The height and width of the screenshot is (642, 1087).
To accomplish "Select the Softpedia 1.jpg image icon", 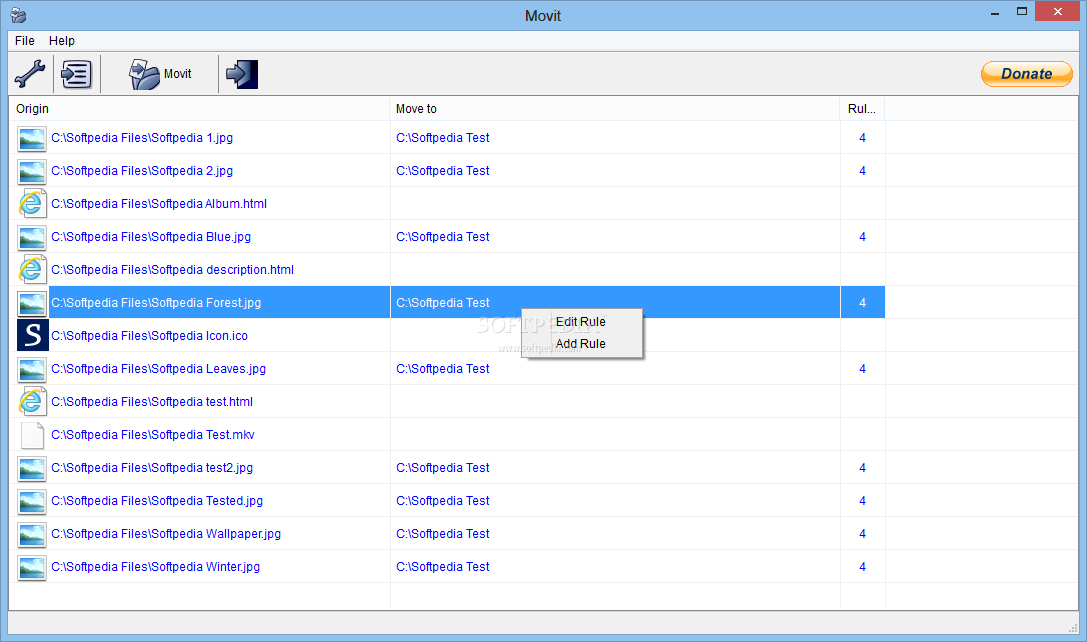I will click(32, 138).
